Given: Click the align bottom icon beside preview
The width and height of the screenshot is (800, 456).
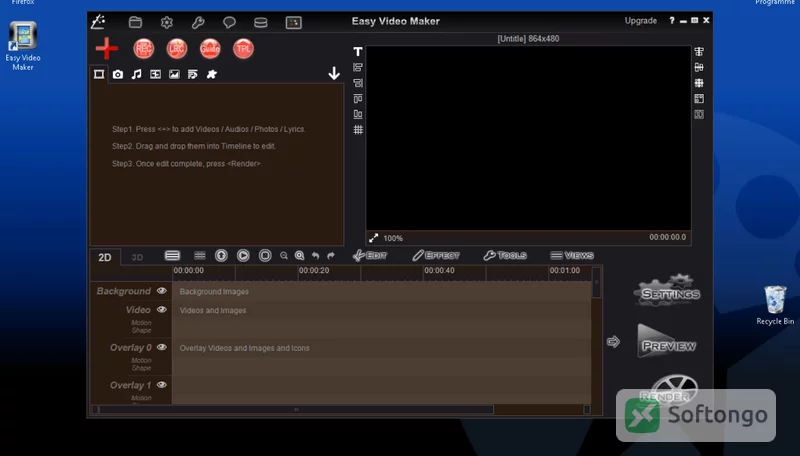Looking at the screenshot, I should point(358,114).
